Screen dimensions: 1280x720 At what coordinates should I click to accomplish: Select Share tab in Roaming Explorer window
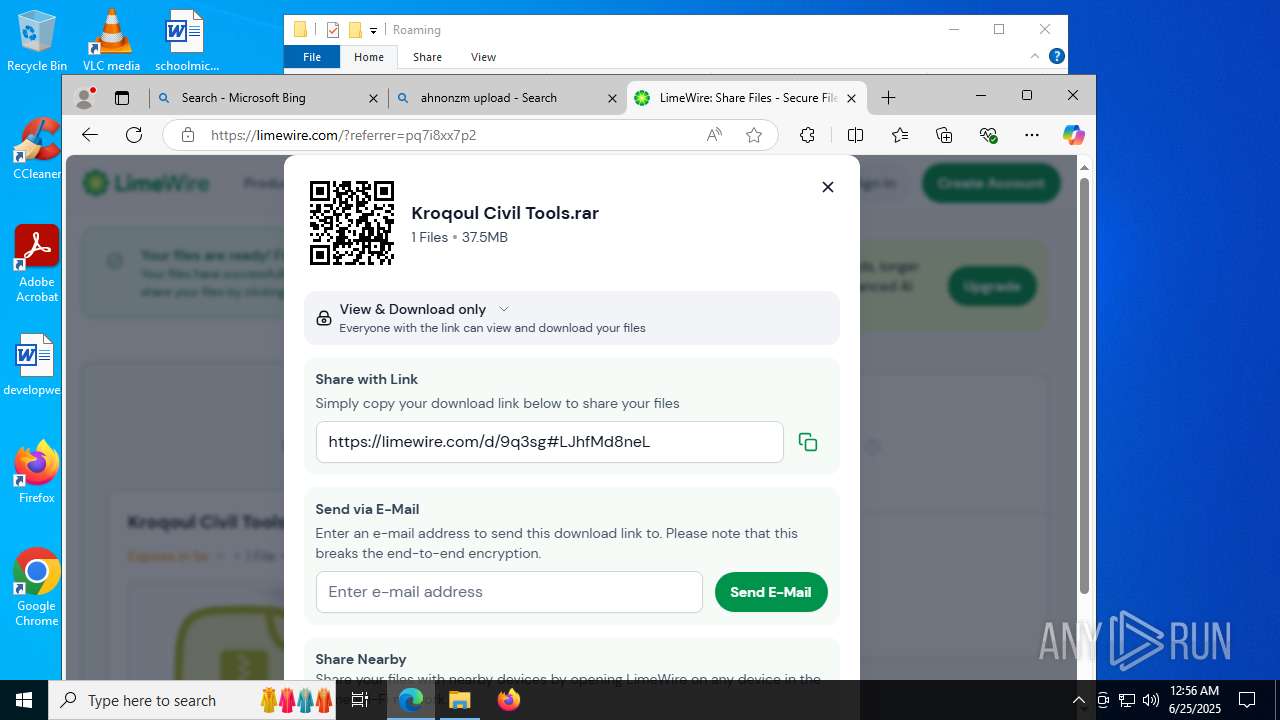(427, 57)
